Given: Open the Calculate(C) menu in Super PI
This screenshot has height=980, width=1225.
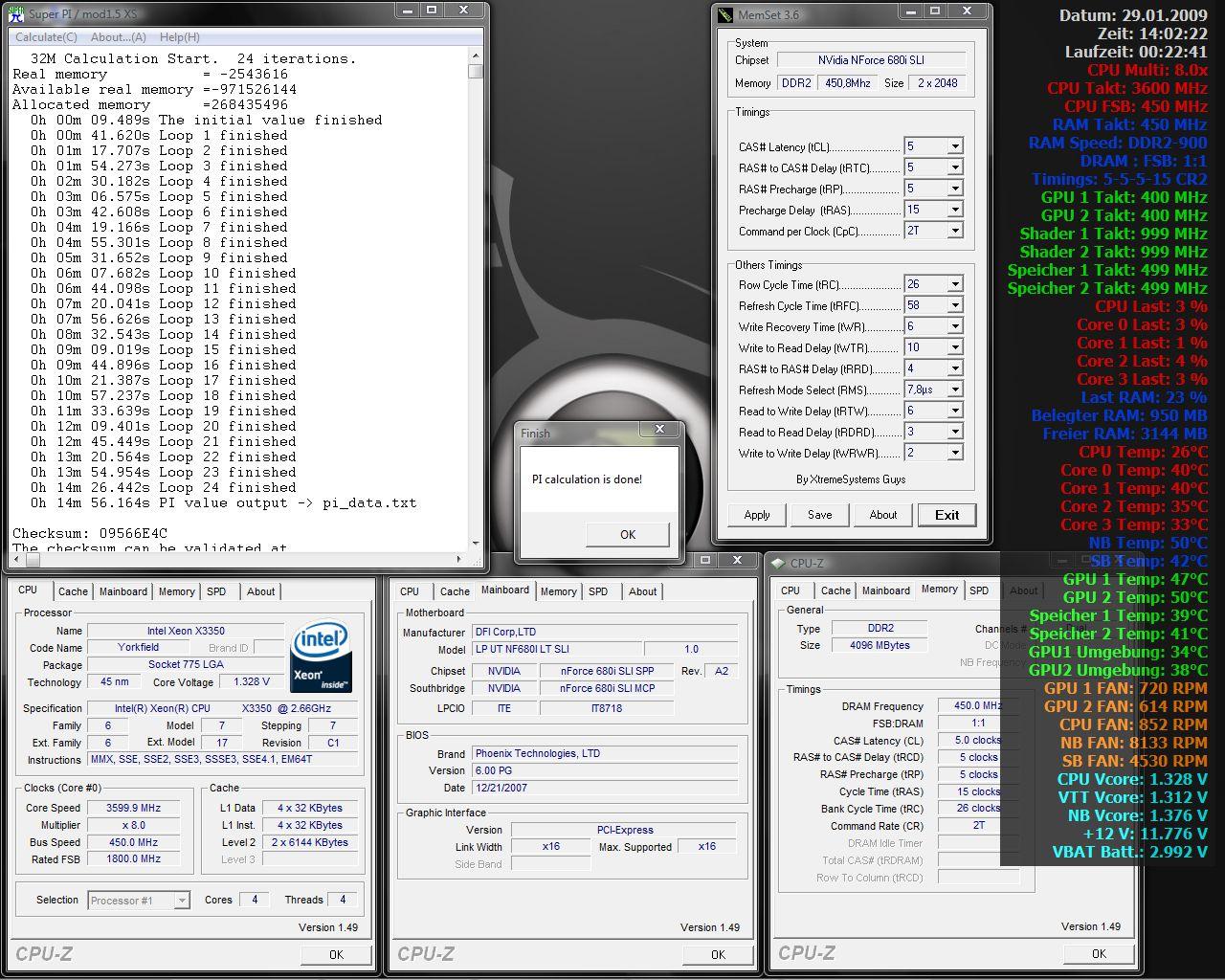Looking at the screenshot, I should click(46, 37).
